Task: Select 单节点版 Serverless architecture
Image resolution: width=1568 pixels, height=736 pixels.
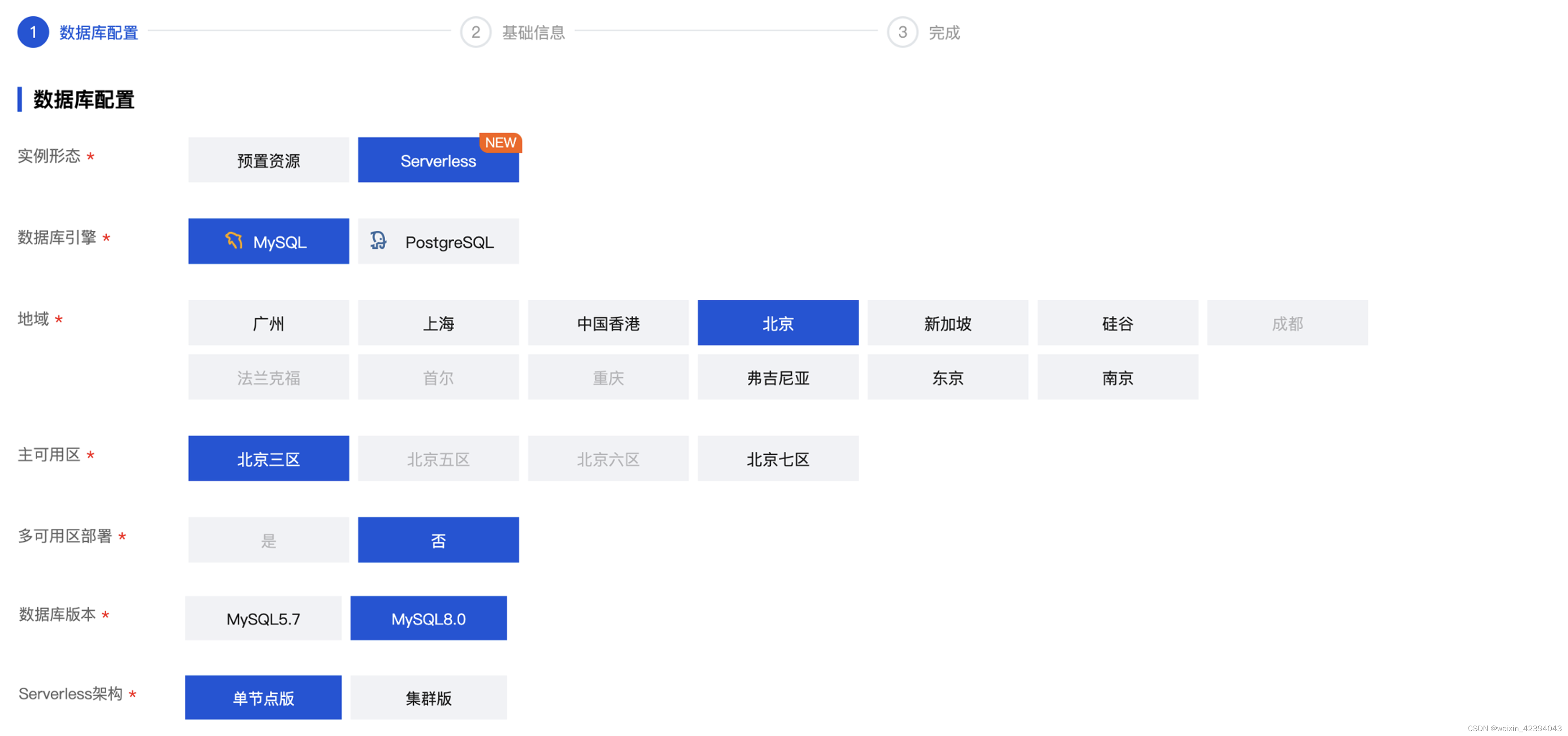Action: click(x=263, y=697)
